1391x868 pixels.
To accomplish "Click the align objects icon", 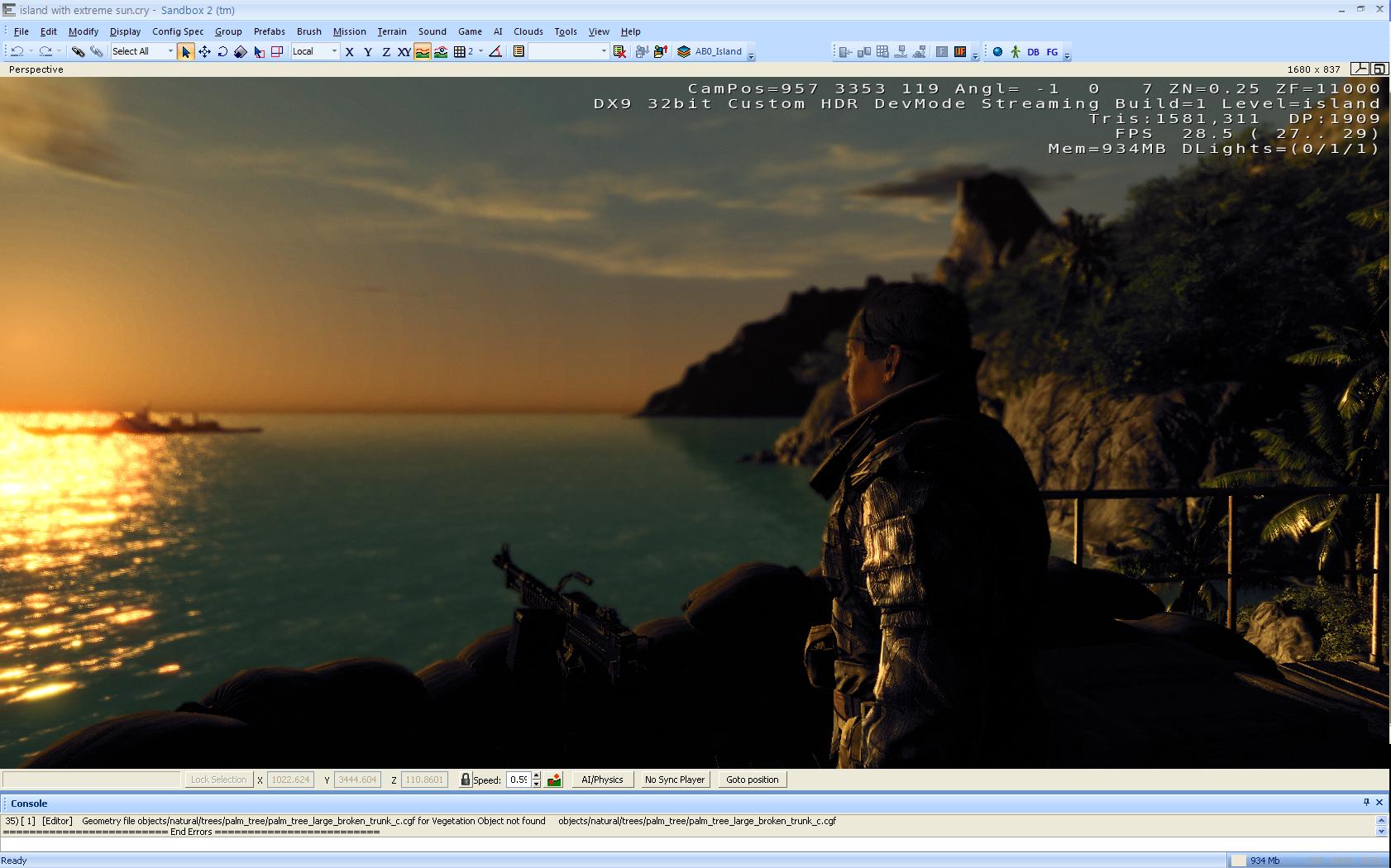I will 845,51.
